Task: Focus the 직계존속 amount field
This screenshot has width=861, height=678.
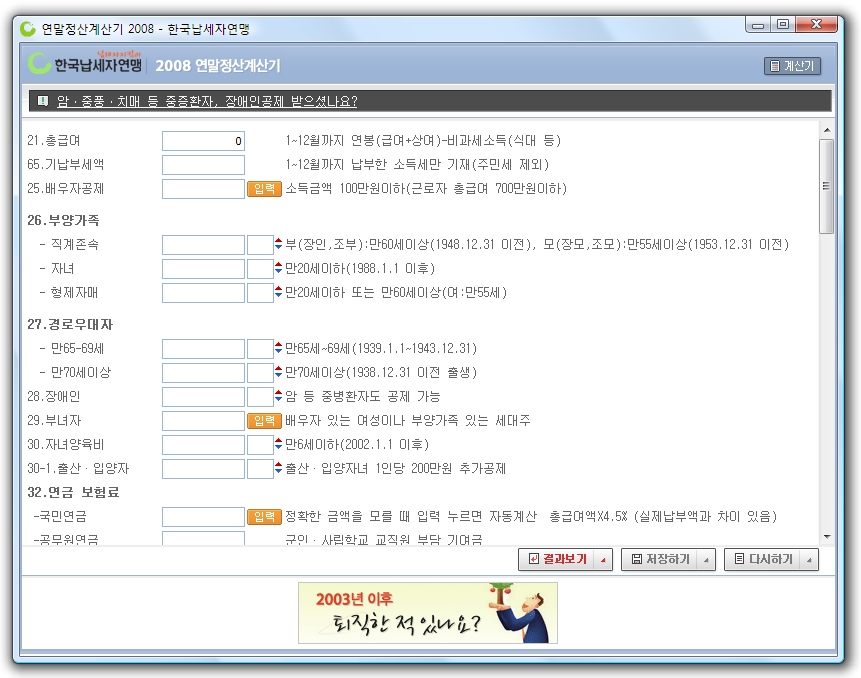Action: coord(203,245)
